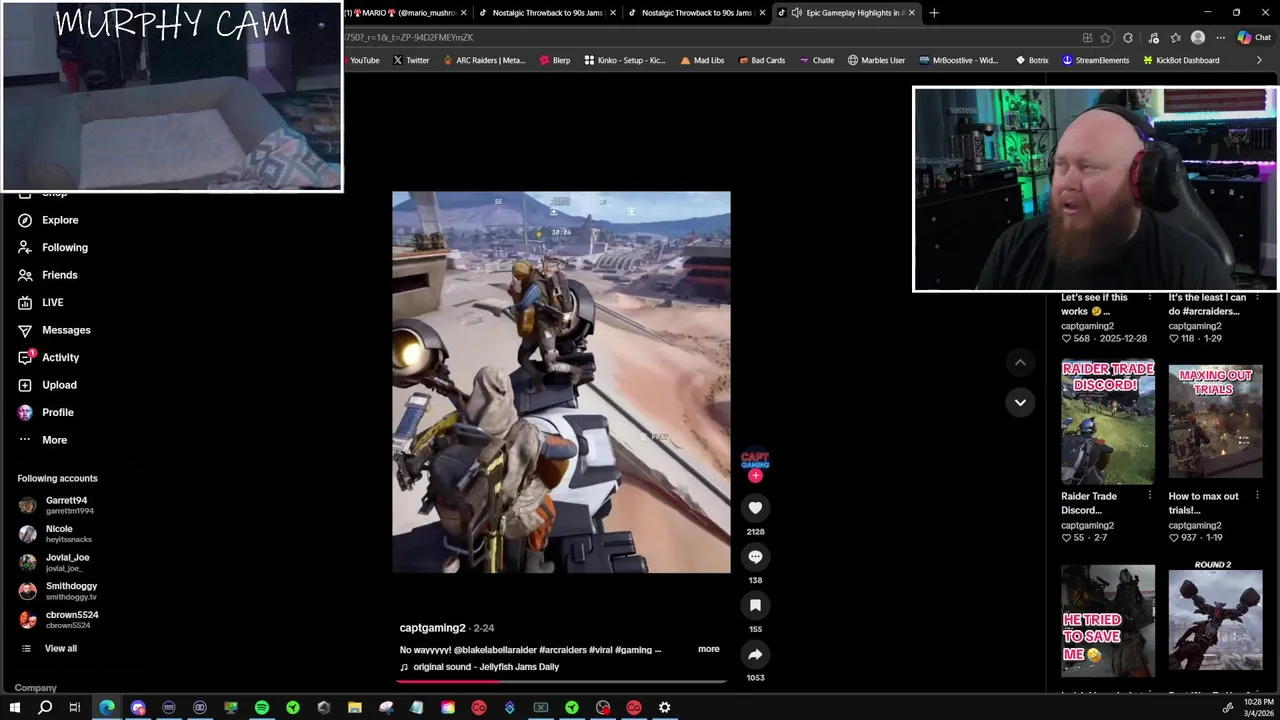Screen dimensions: 1280x720
Task: Expand video caption with 'more'
Action: [x=708, y=649]
